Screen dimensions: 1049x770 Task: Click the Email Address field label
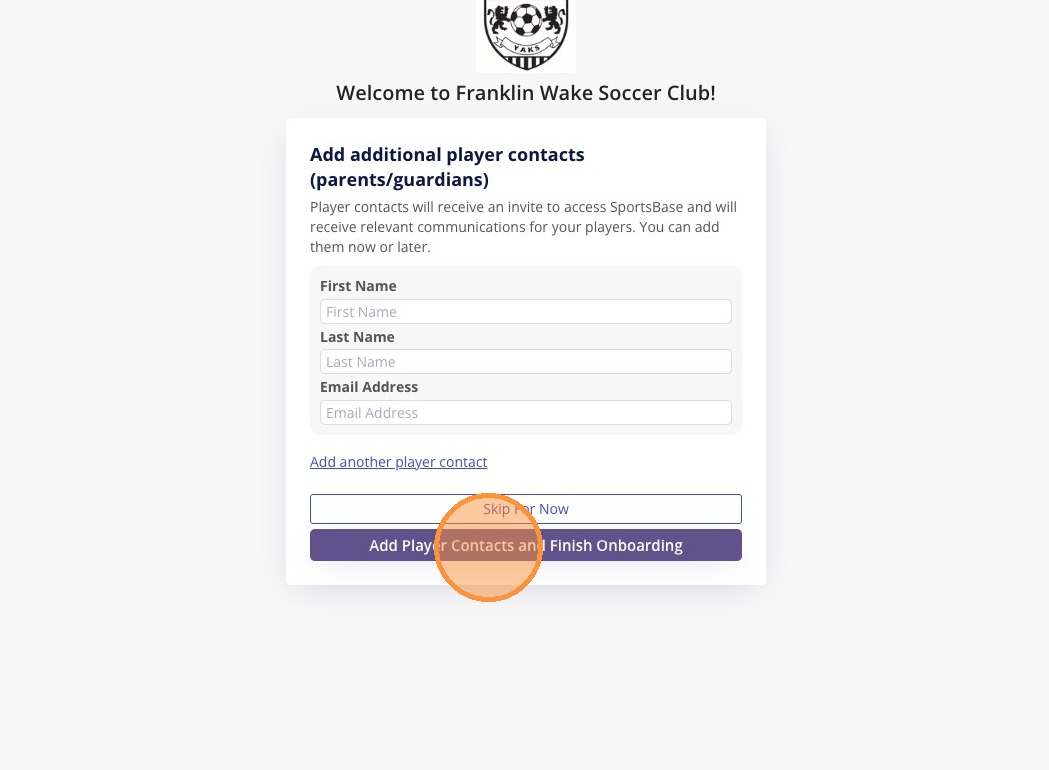(x=369, y=387)
